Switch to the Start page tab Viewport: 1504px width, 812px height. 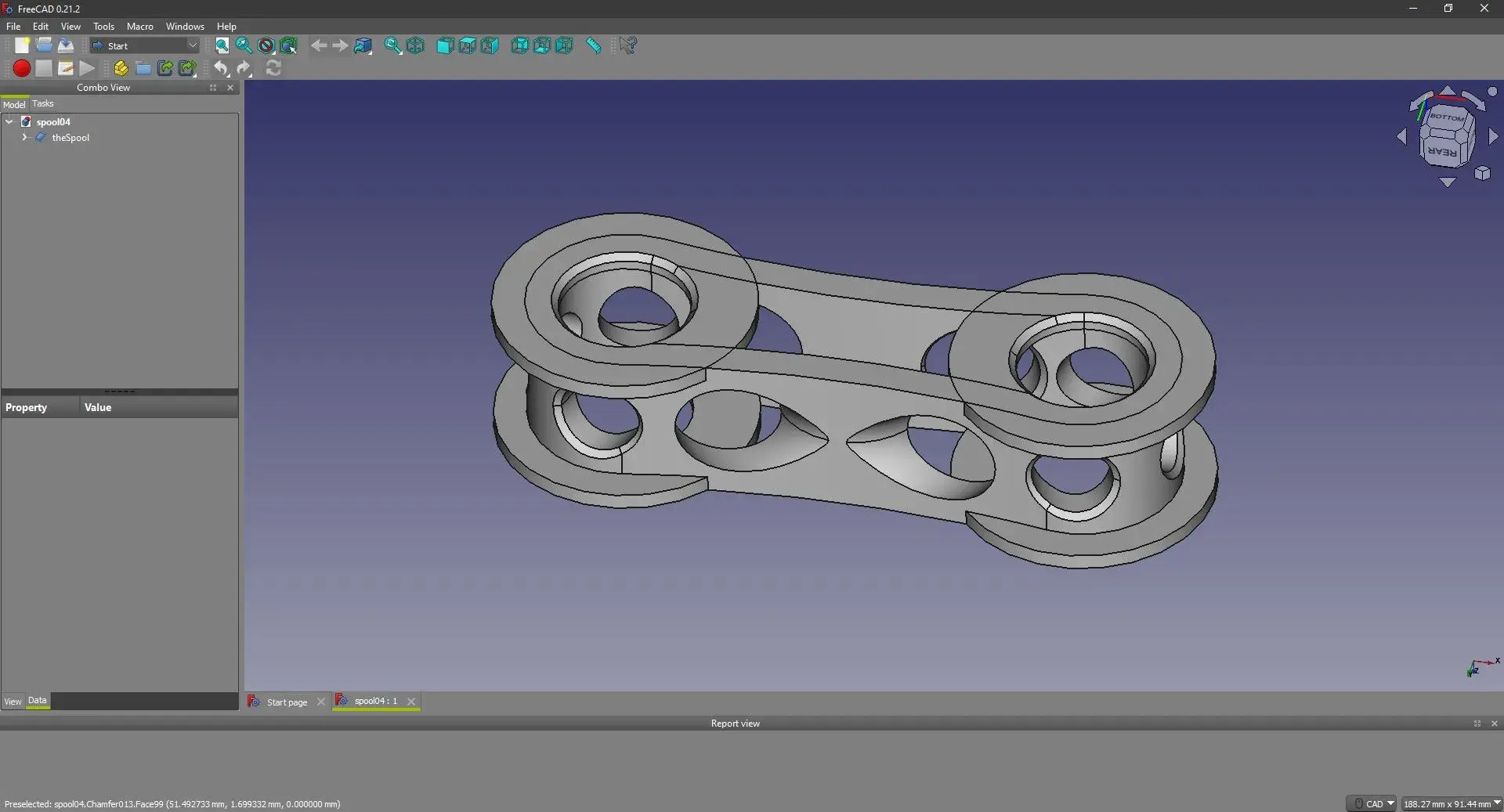[x=287, y=702]
